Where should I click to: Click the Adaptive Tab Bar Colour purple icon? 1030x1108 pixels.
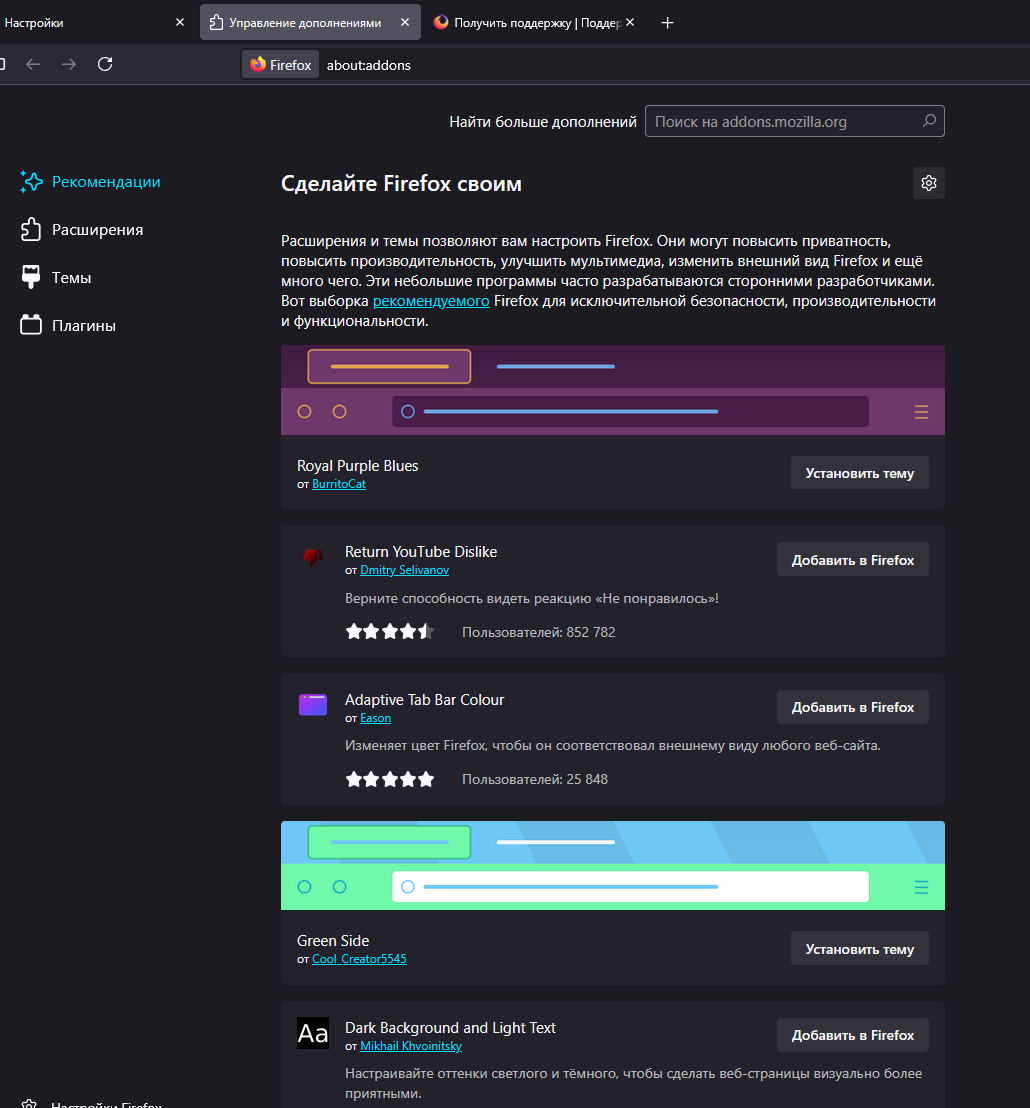tap(313, 705)
